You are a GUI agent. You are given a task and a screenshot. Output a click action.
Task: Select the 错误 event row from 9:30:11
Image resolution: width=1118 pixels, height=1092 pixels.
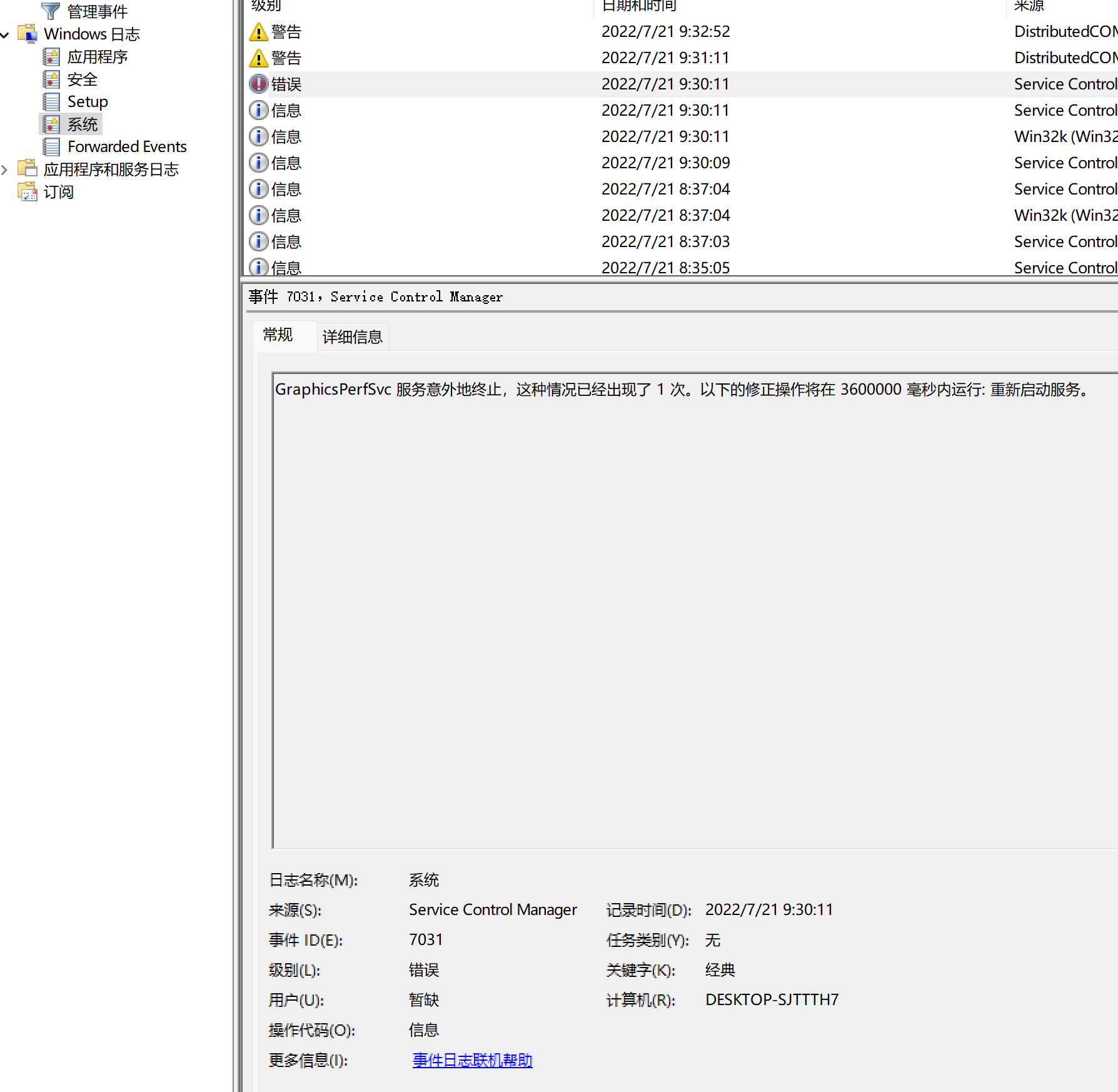pyautogui.click(x=438, y=84)
